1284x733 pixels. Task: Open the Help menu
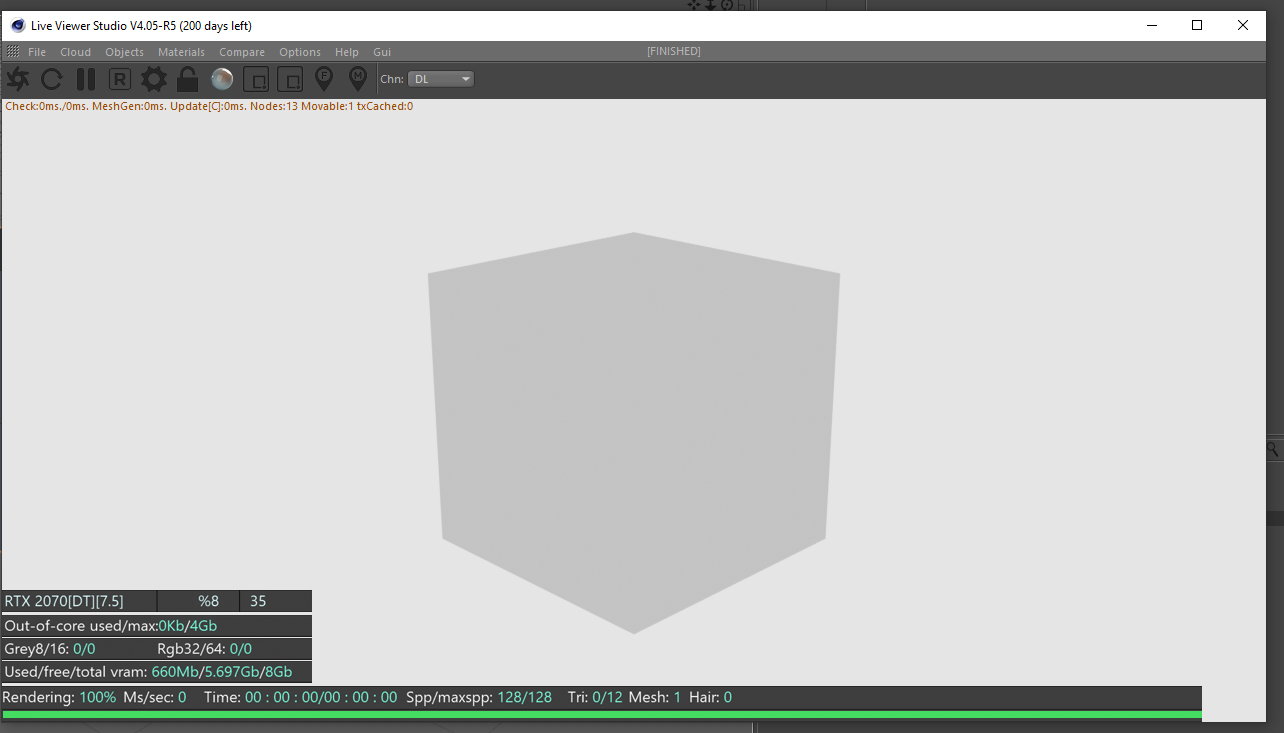(x=347, y=52)
